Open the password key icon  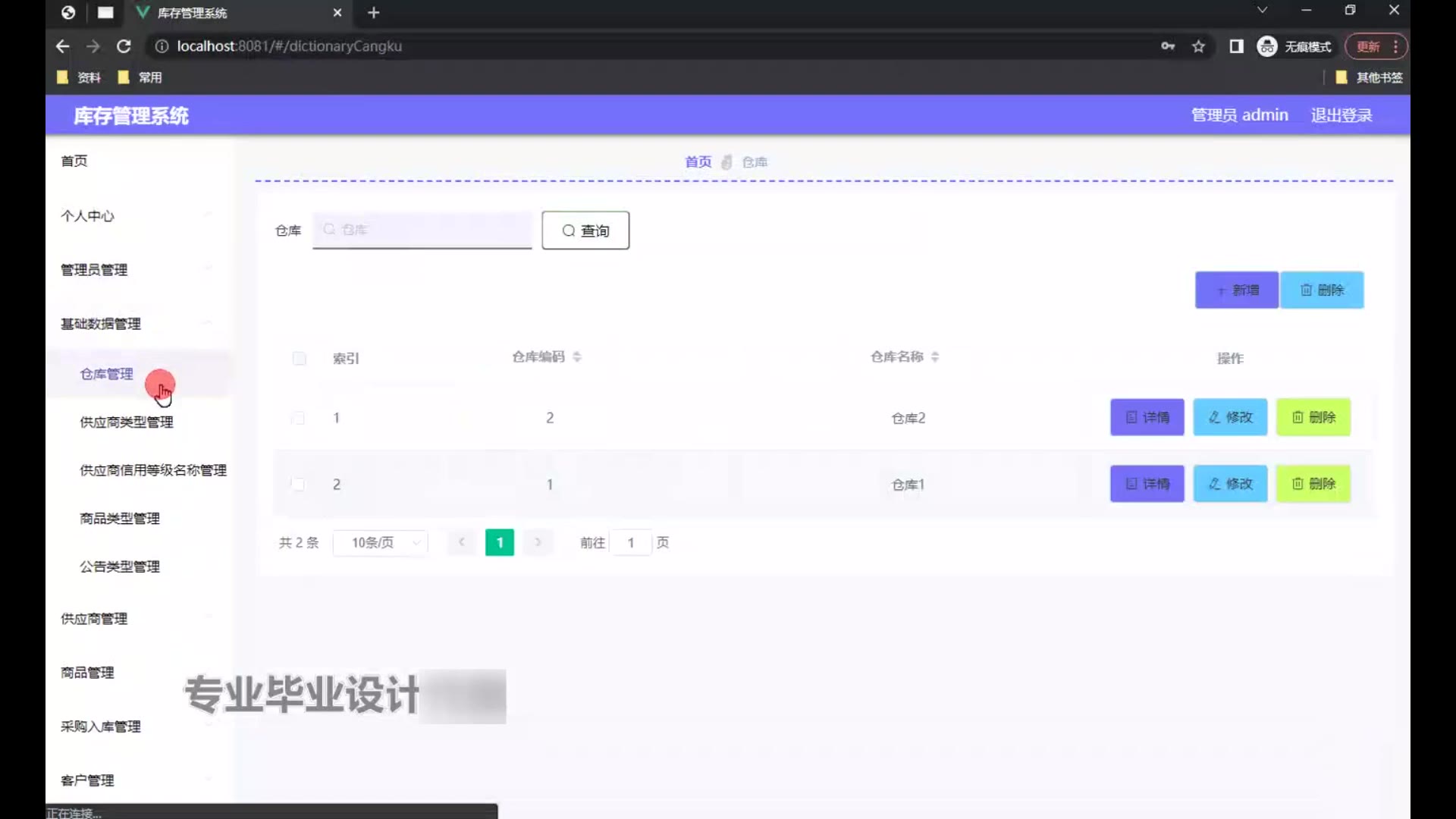(x=1168, y=46)
